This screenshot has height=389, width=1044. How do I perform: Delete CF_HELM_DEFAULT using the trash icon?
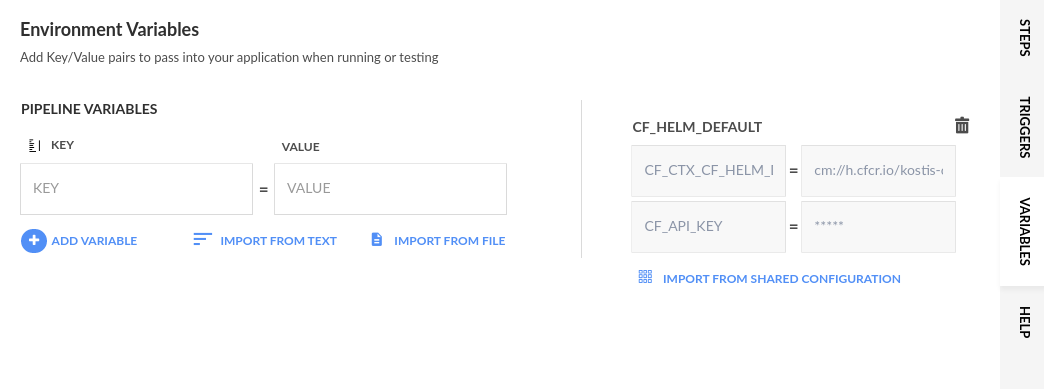(962, 125)
